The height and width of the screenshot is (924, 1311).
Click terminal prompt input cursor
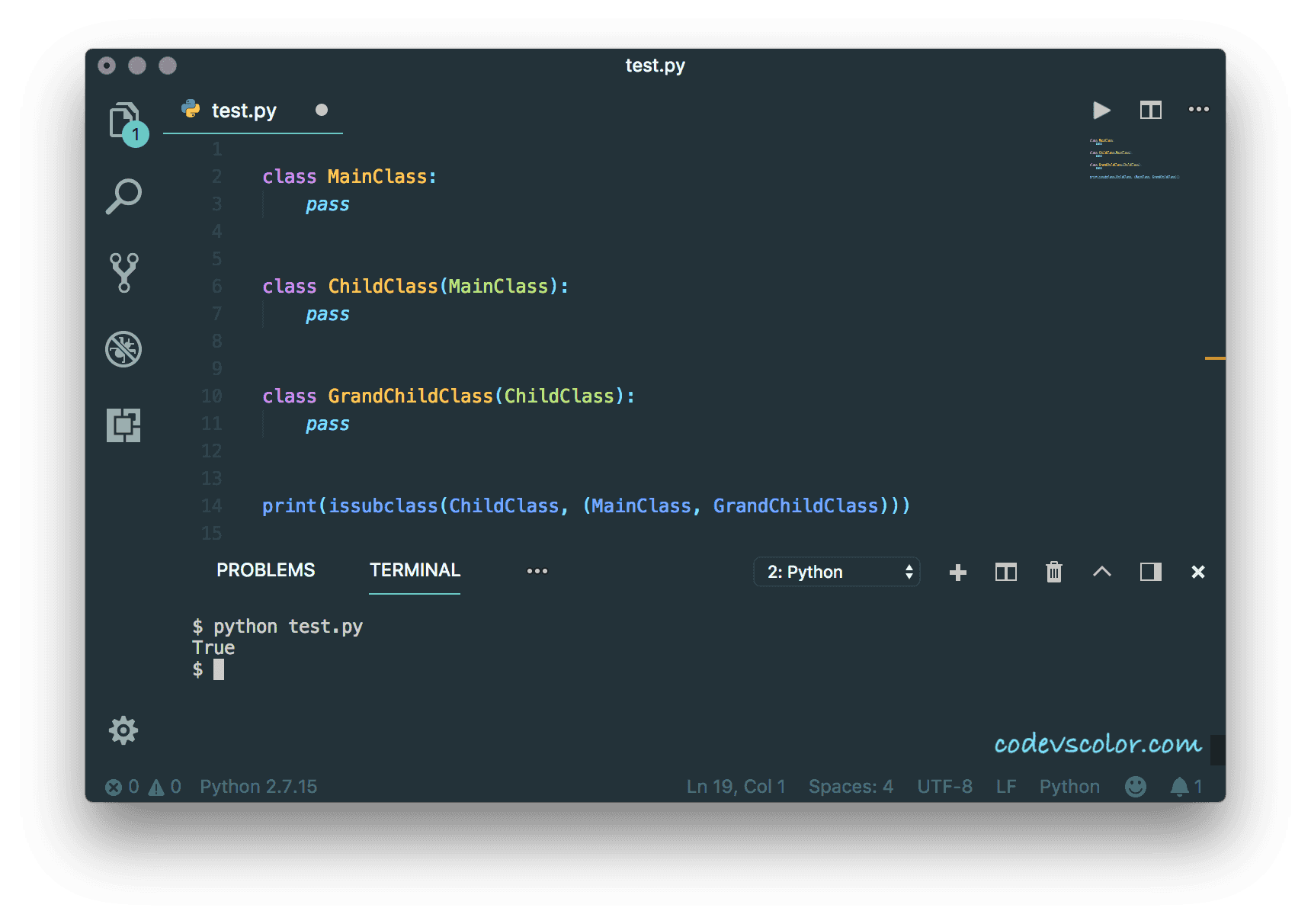(x=219, y=669)
